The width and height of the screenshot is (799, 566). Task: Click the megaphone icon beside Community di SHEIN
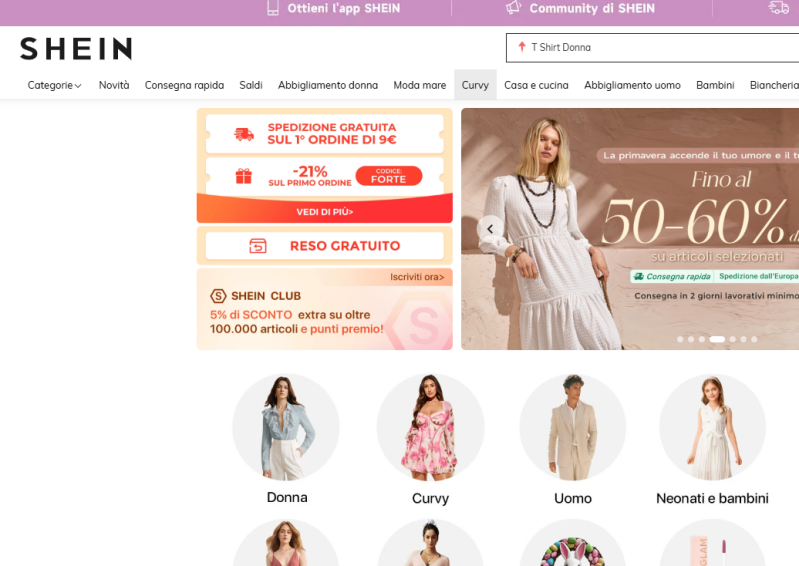[x=514, y=8]
